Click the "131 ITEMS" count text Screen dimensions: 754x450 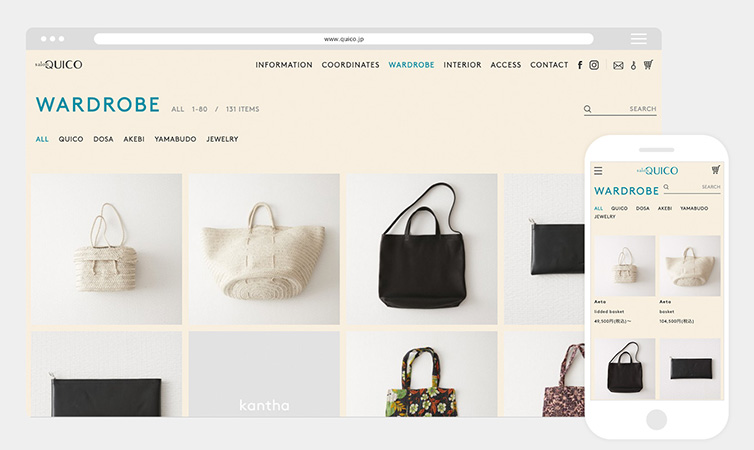tap(242, 110)
